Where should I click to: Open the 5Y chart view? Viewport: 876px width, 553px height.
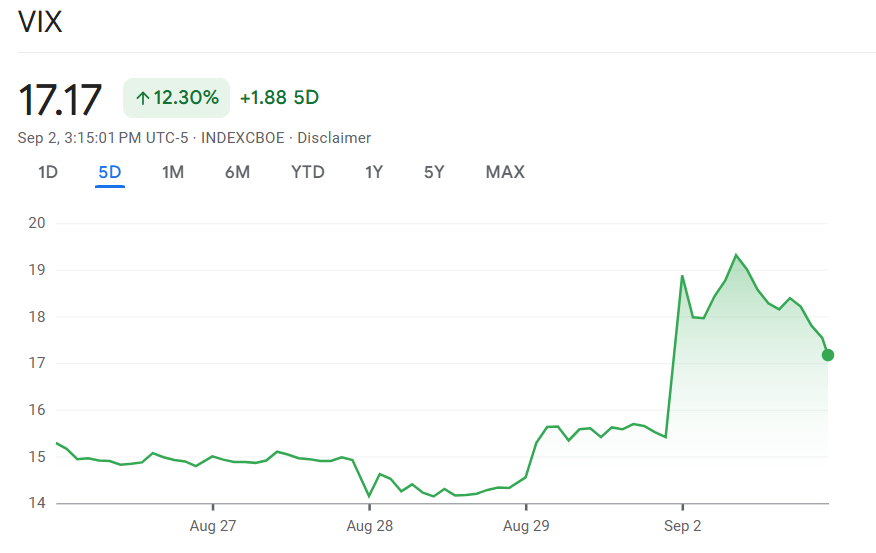pos(434,172)
